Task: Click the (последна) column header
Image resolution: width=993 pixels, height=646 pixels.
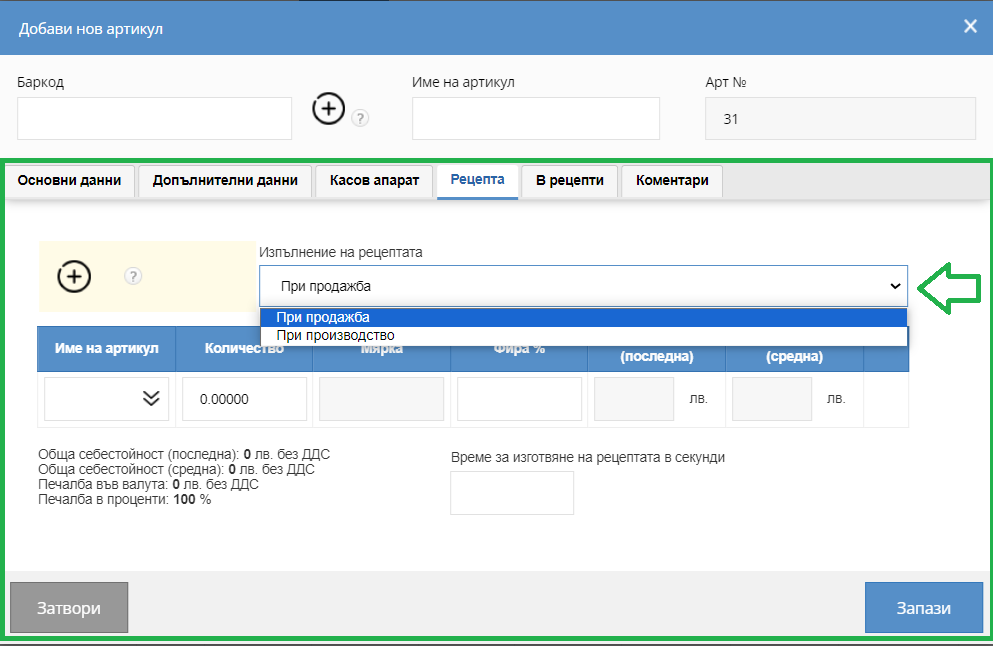Action: point(657,356)
